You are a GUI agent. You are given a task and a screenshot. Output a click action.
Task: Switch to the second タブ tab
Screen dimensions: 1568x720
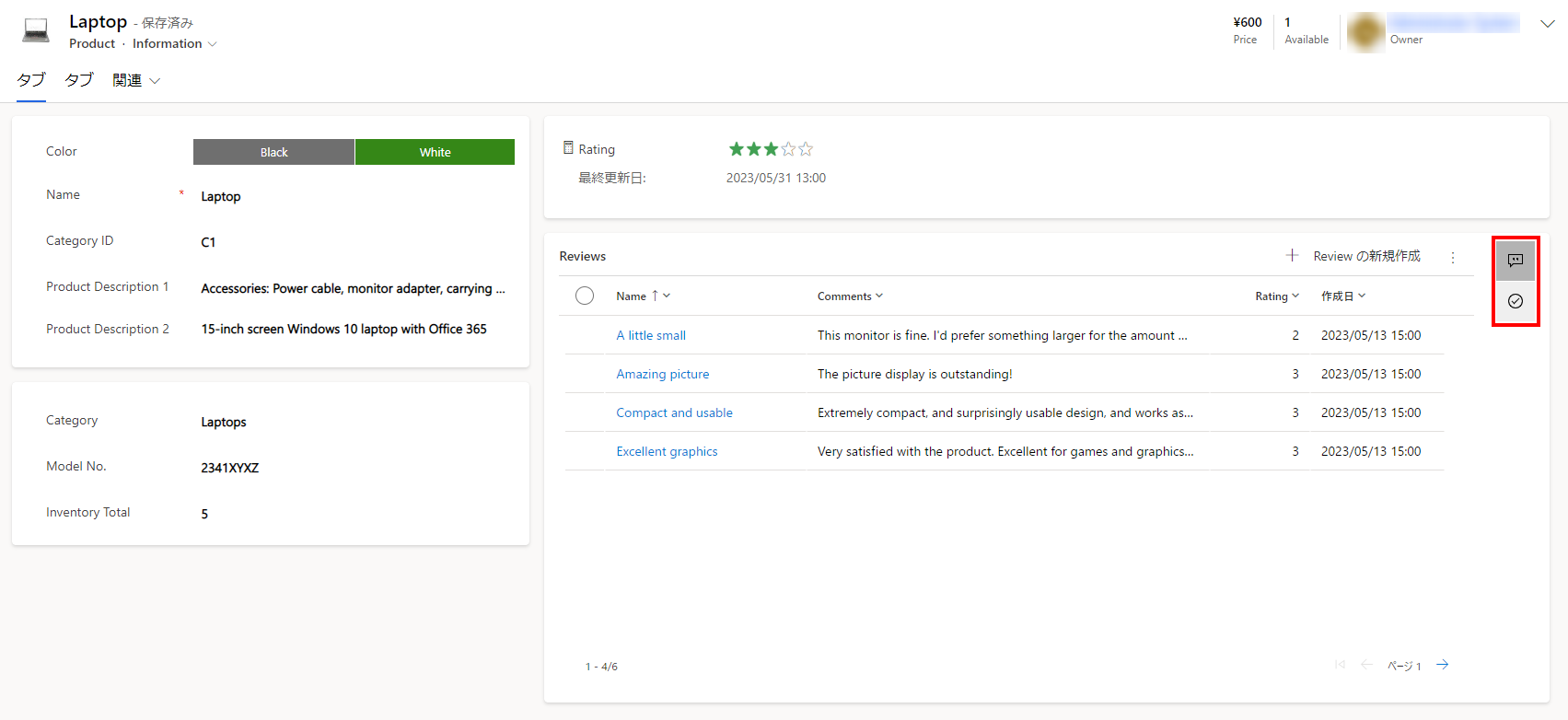coord(78,80)
